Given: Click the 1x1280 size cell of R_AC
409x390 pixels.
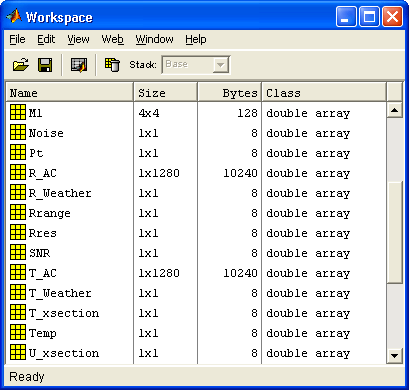Looking at the screenshot, I should pos(159,173).
